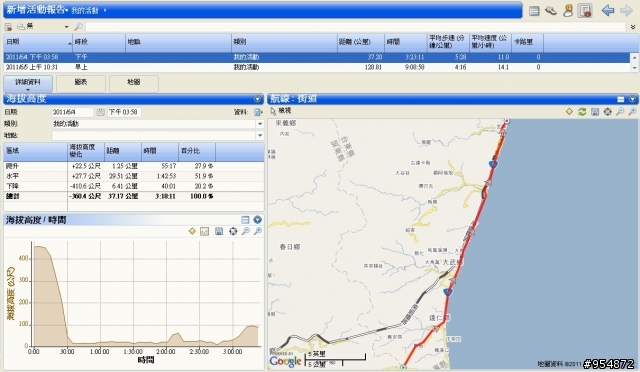Sort by the 卡路里 calories column header

point(527,42)
